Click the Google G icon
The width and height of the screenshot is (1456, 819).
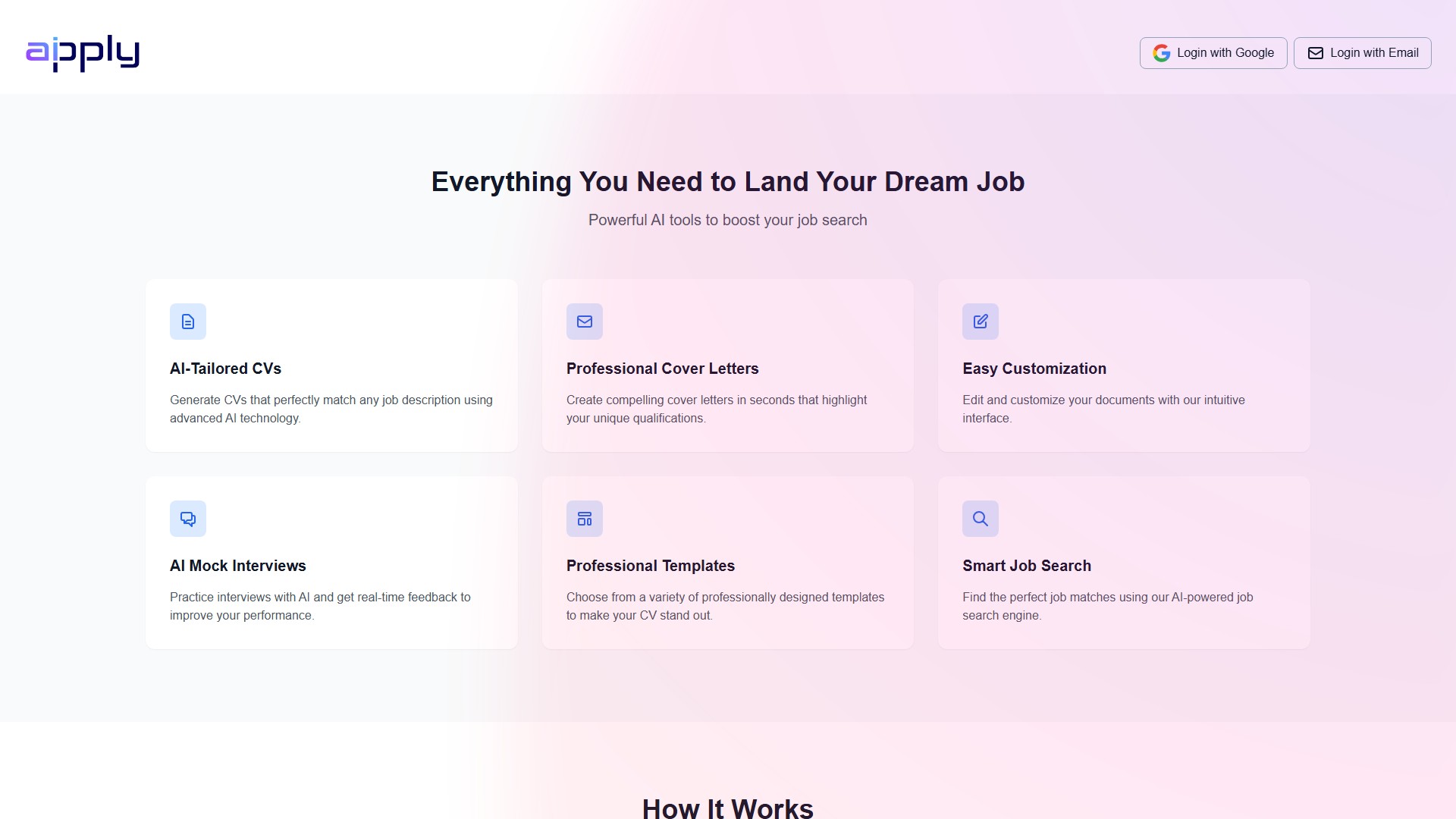(x=1161, y=53)
